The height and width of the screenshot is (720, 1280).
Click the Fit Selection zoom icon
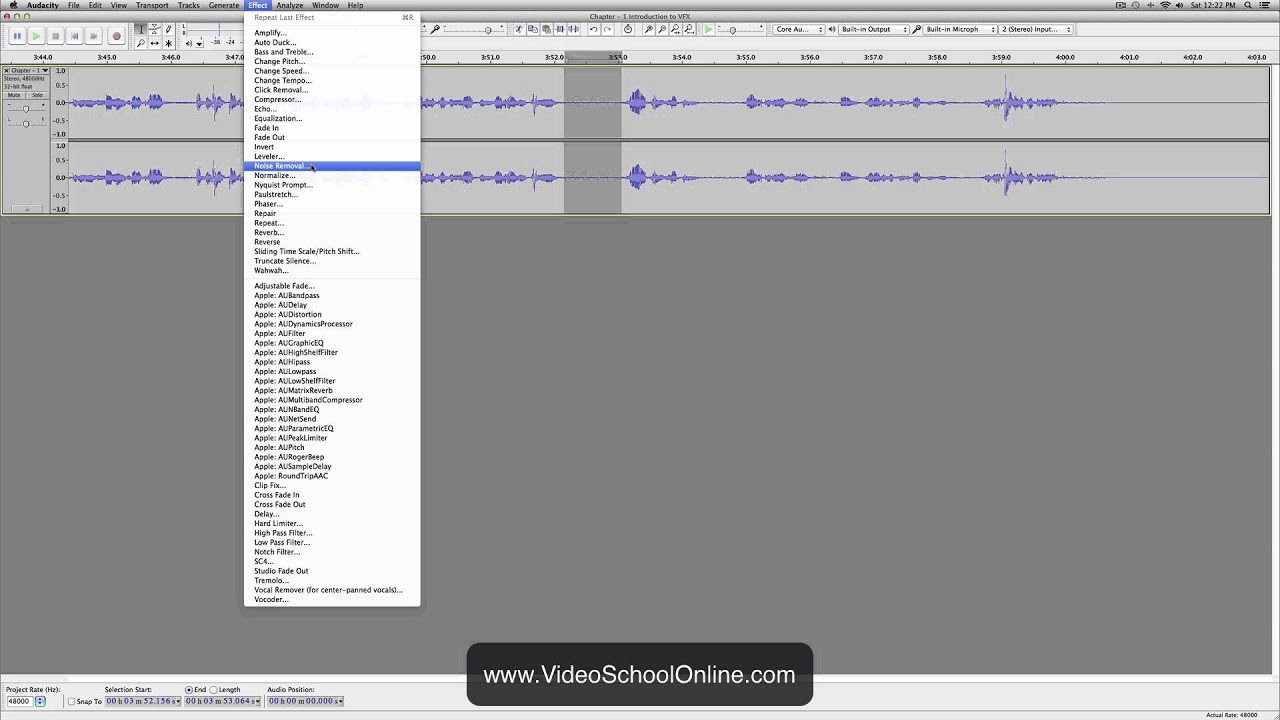tap(676, 29)
